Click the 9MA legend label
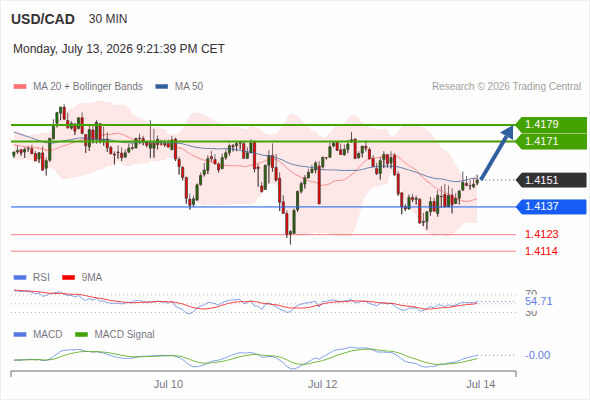590x400 pixels. (x=92, y=278)
